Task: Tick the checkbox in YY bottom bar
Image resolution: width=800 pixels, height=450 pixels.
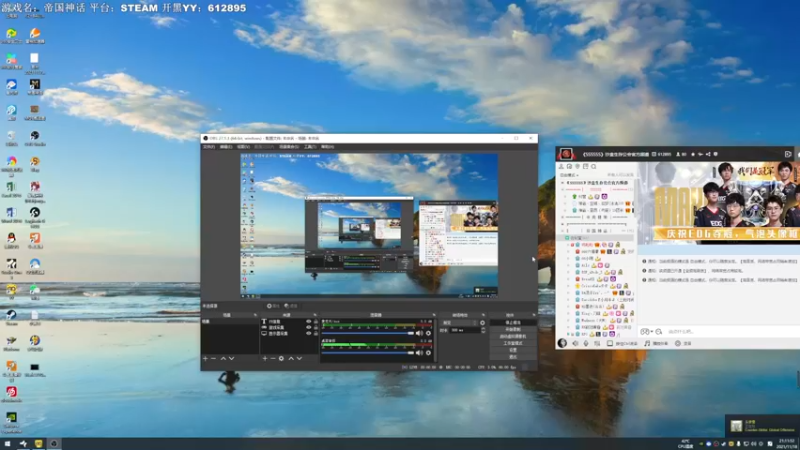Action: (x=610, y=343)
